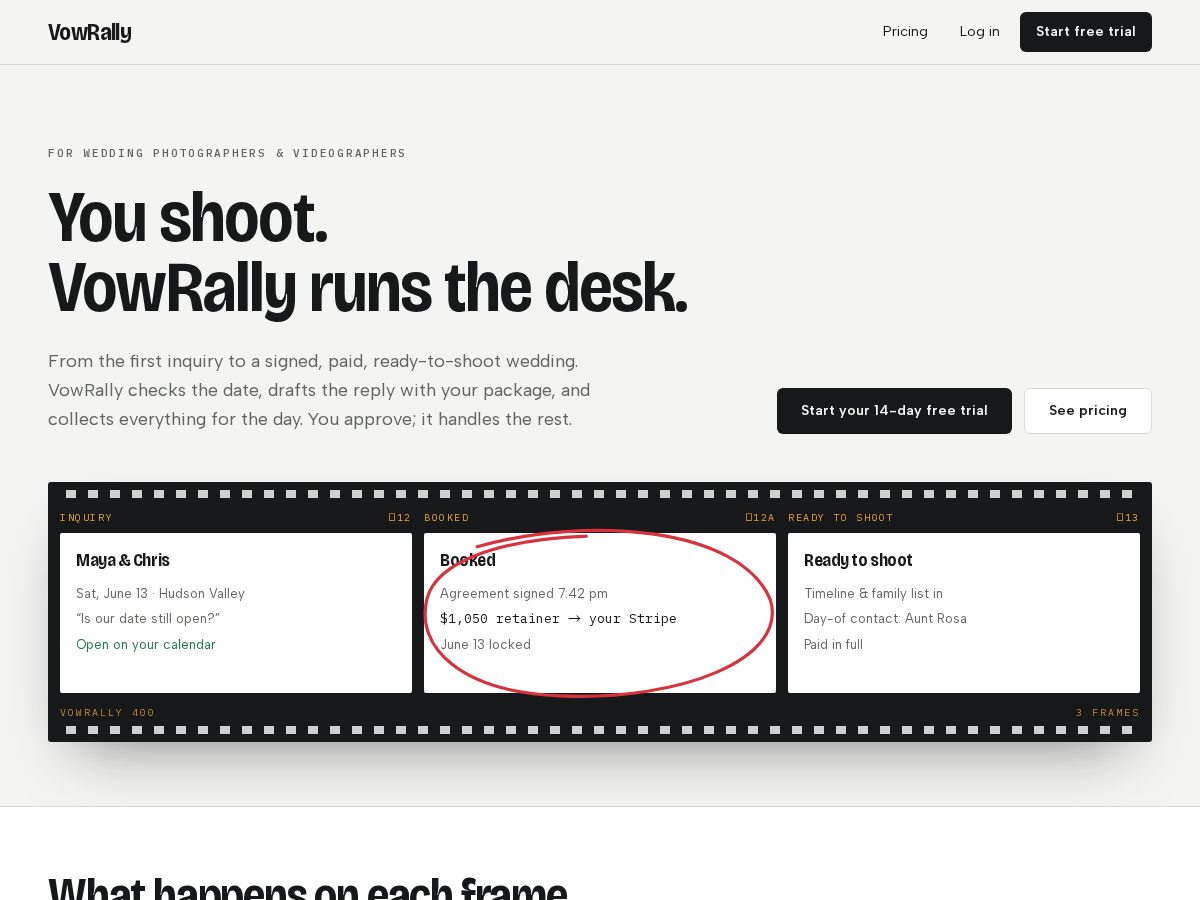This screenshot has width=1200, height=900.
Task: Click "Timeline & family list in" text
Action: coord(873,594)
